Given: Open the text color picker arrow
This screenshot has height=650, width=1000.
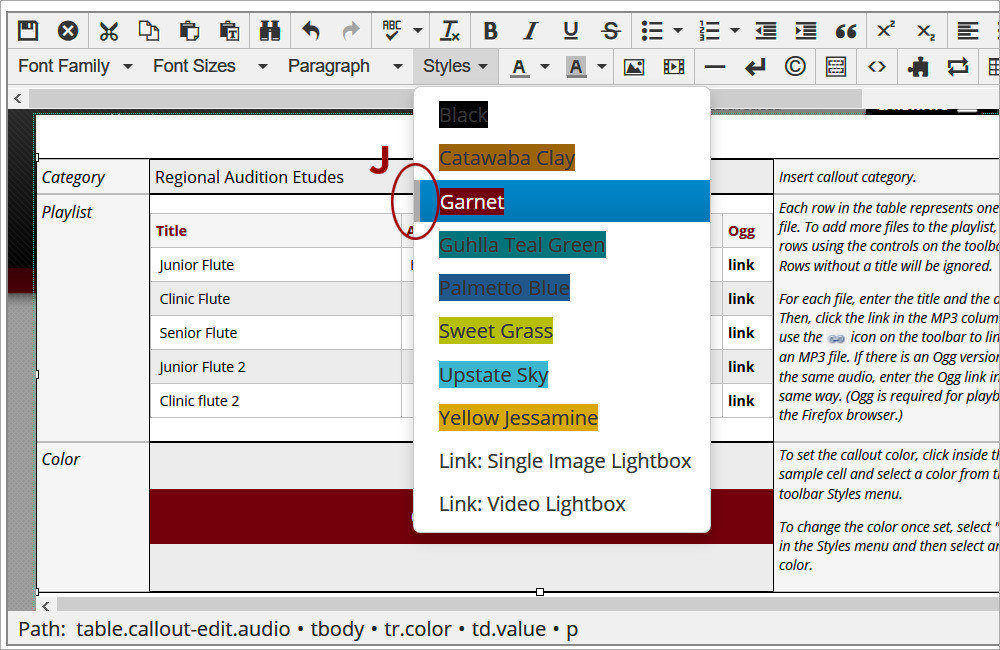Looking at the screenshot, I should 545,66.
